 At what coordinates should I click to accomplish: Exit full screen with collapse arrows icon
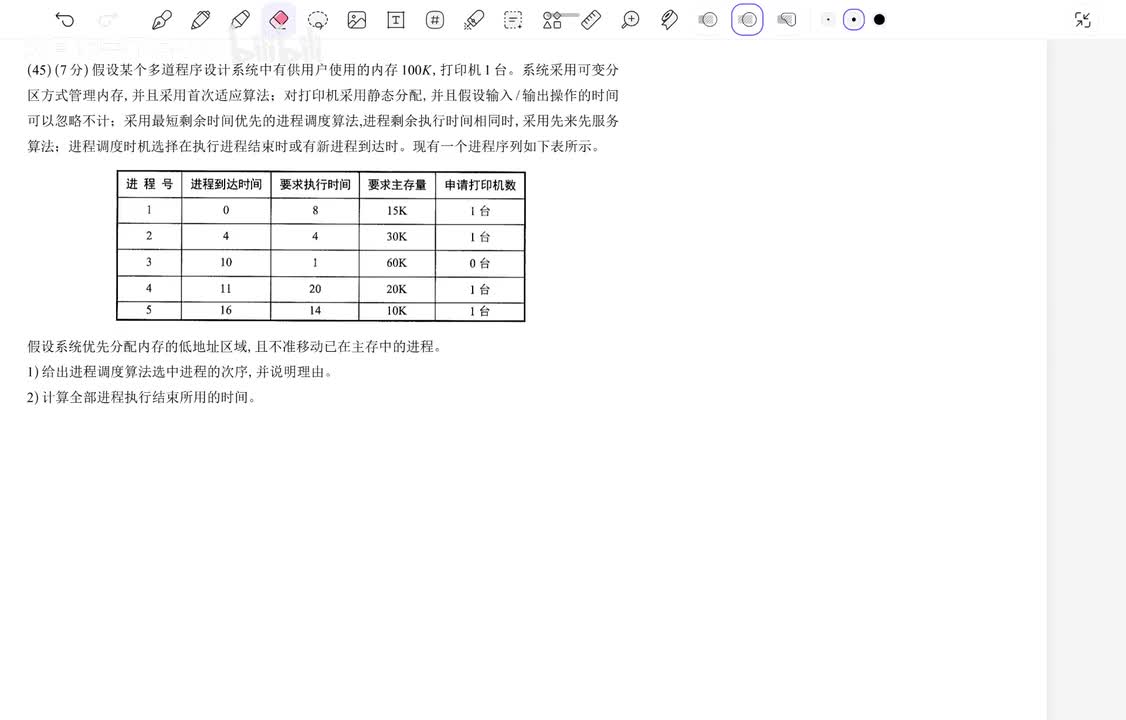[1083, 20]
